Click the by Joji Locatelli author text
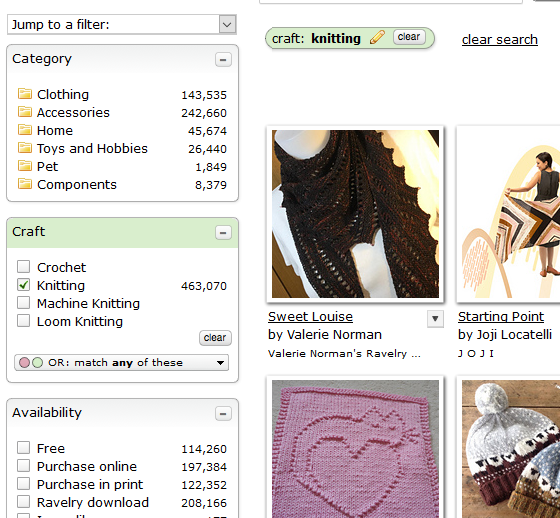The height and width of the screenshot is (518, 560). (505, 335)
